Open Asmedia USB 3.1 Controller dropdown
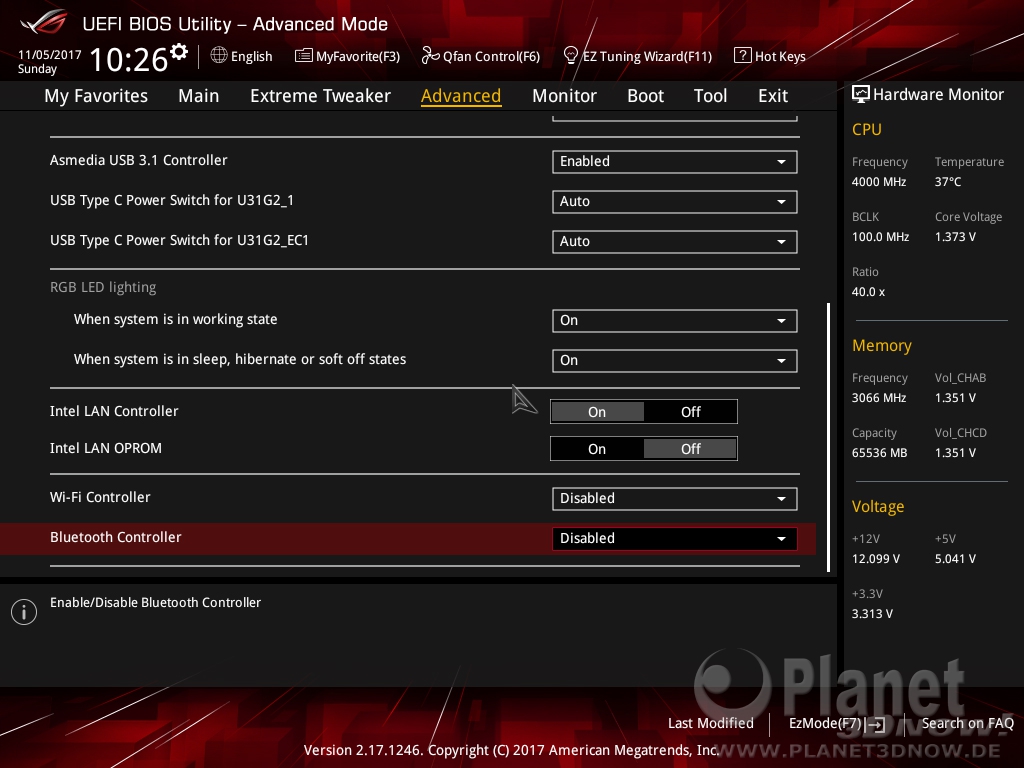1024x768 pixels. click(675, 162)
